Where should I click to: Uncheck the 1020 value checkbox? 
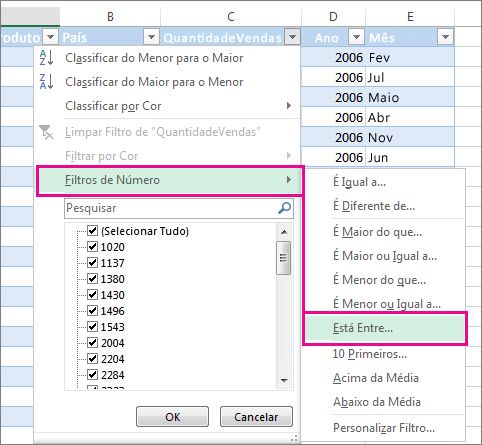point(92,246)
